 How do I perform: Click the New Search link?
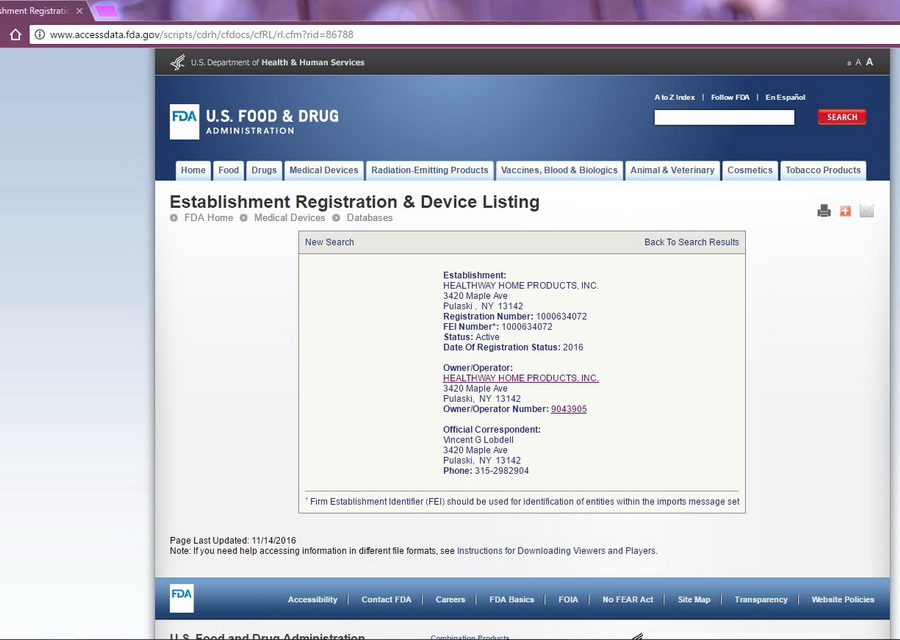pyautogui.click(x=329, y=242)
